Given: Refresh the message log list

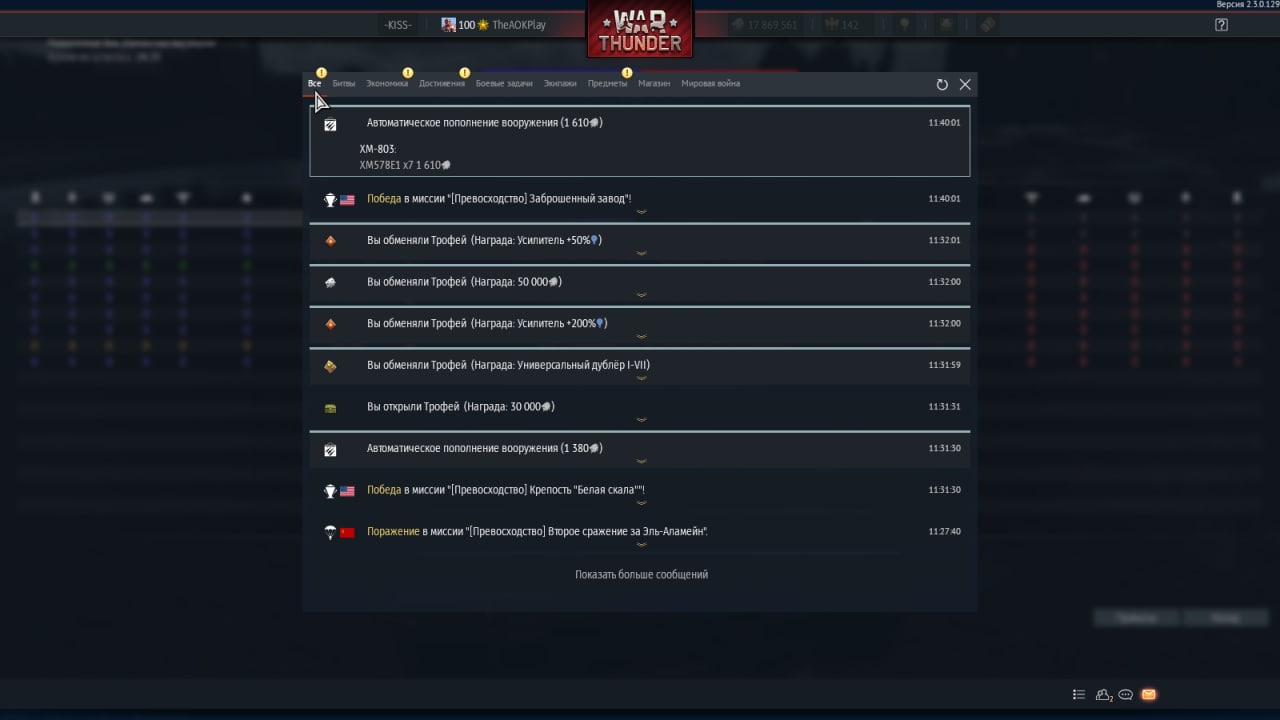Looking at the screenshot, I should 942,85.
